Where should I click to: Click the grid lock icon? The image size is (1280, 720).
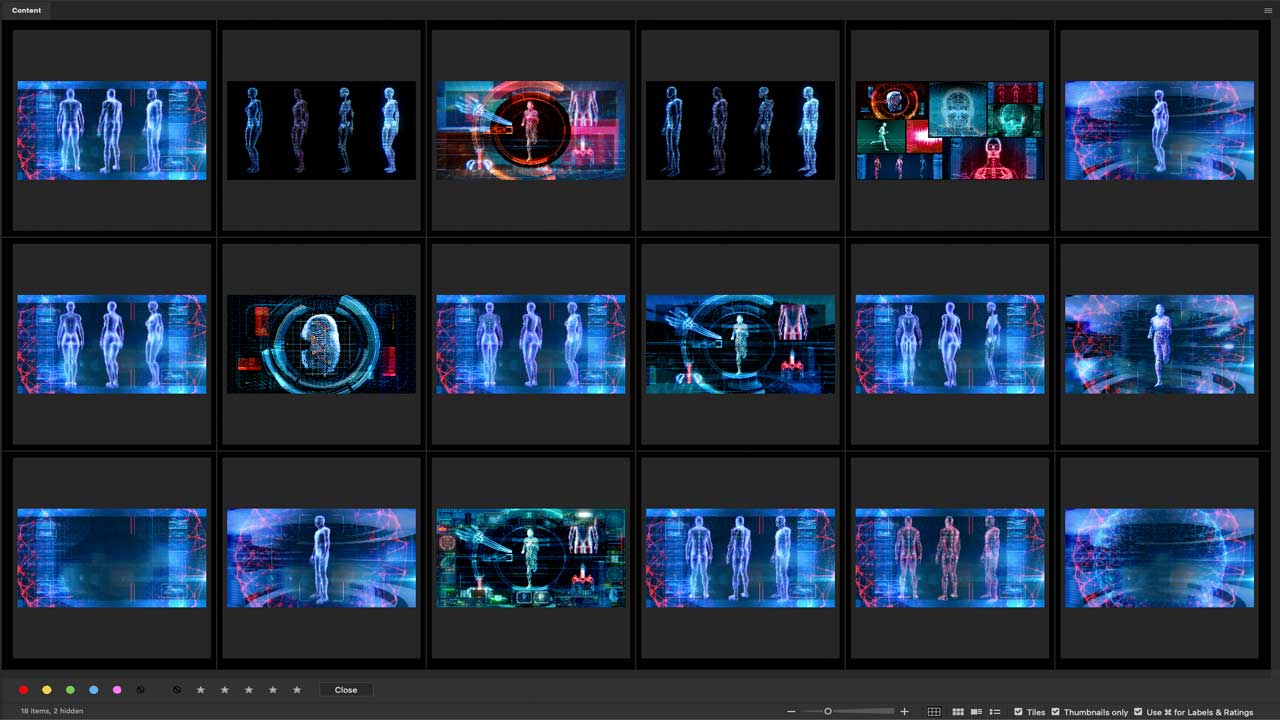(x=934, y=712)
